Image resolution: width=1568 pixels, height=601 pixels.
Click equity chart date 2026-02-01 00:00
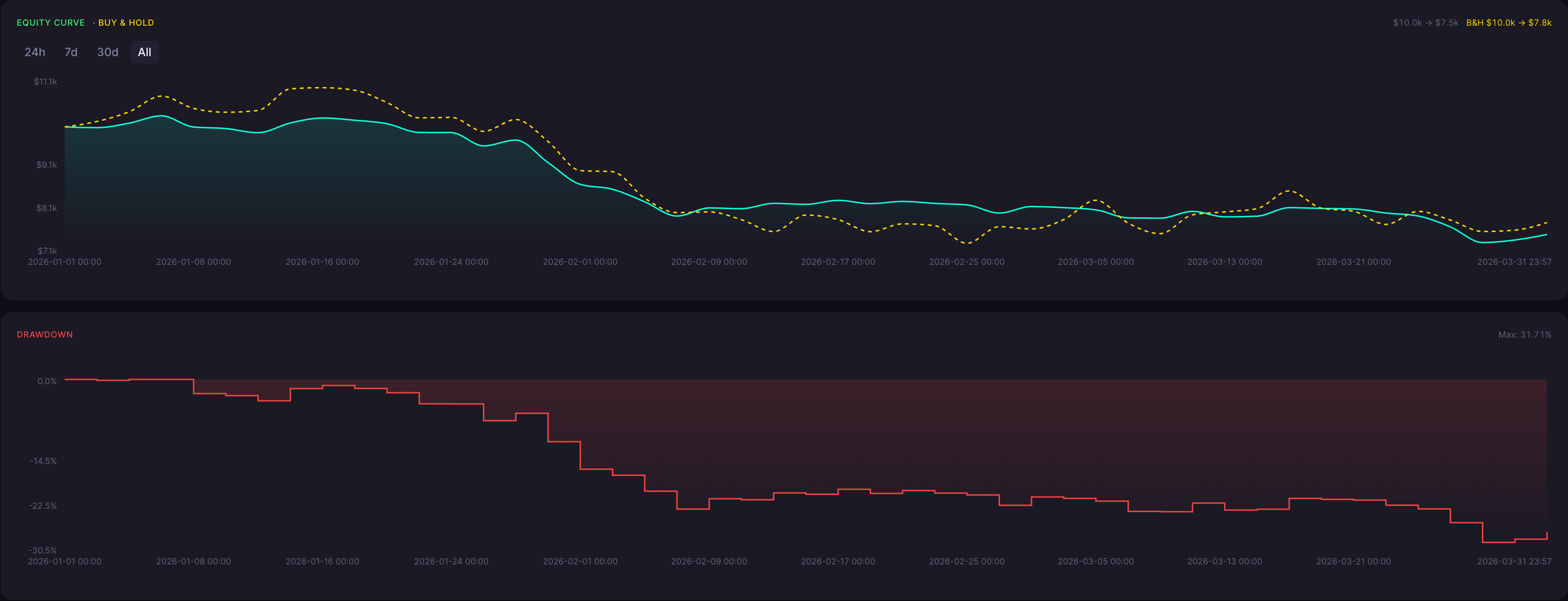[x=580, y=262]
